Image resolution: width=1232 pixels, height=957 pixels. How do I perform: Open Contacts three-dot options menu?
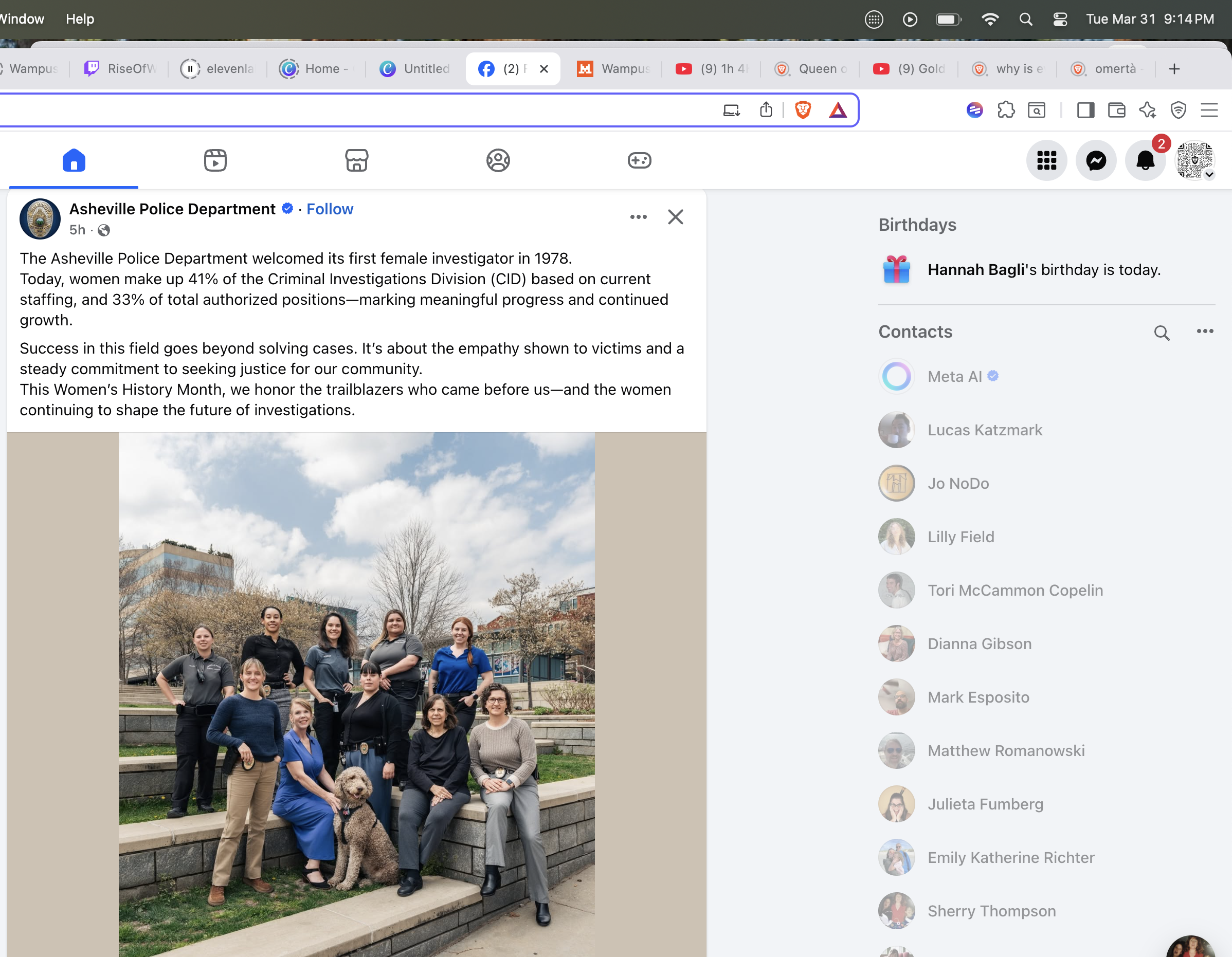pos(1204,332)
